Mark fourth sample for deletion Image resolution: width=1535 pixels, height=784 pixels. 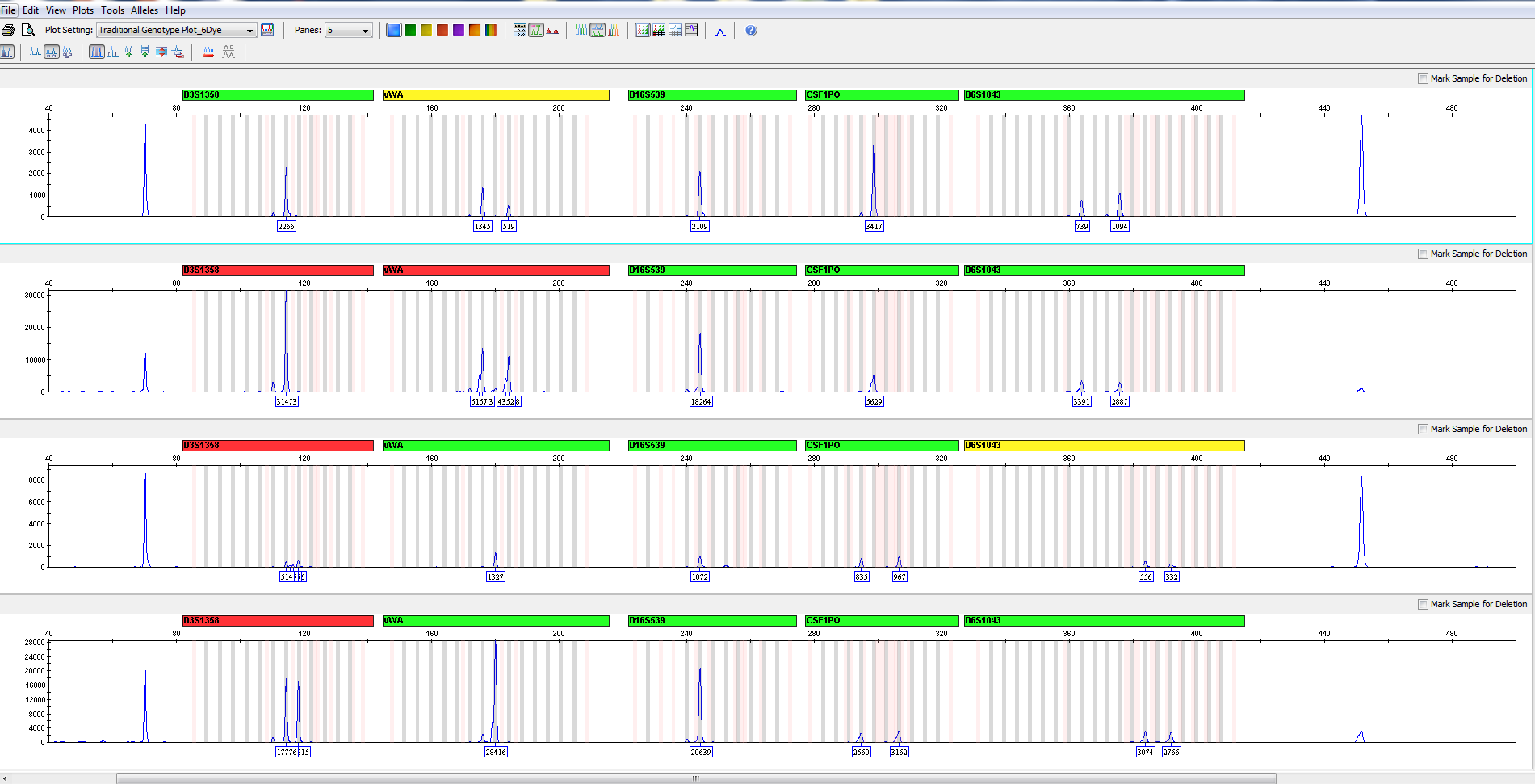1423,604
